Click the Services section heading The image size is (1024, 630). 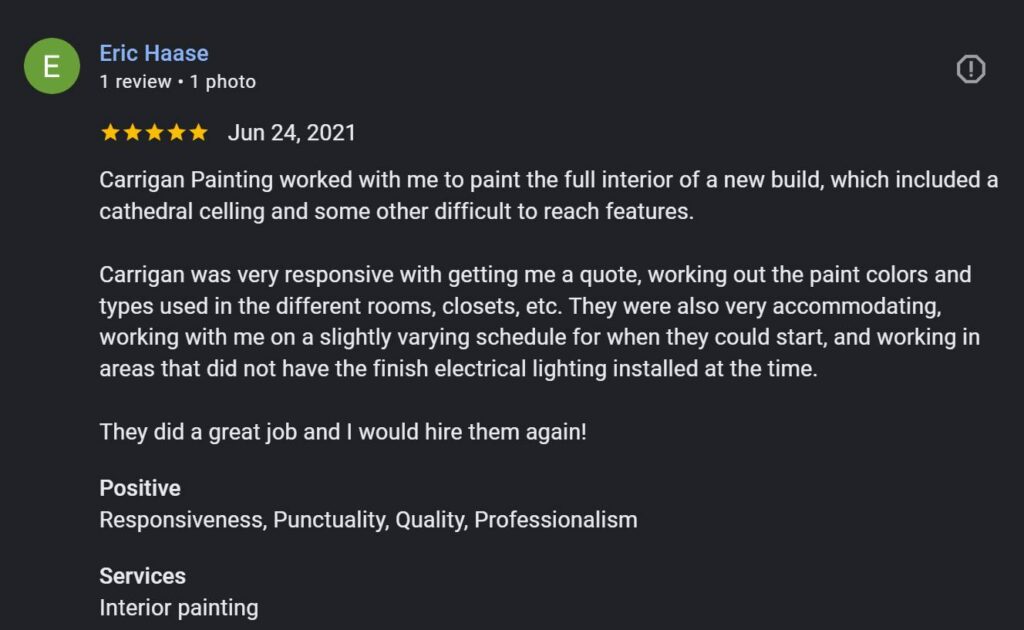click(141, 576)
